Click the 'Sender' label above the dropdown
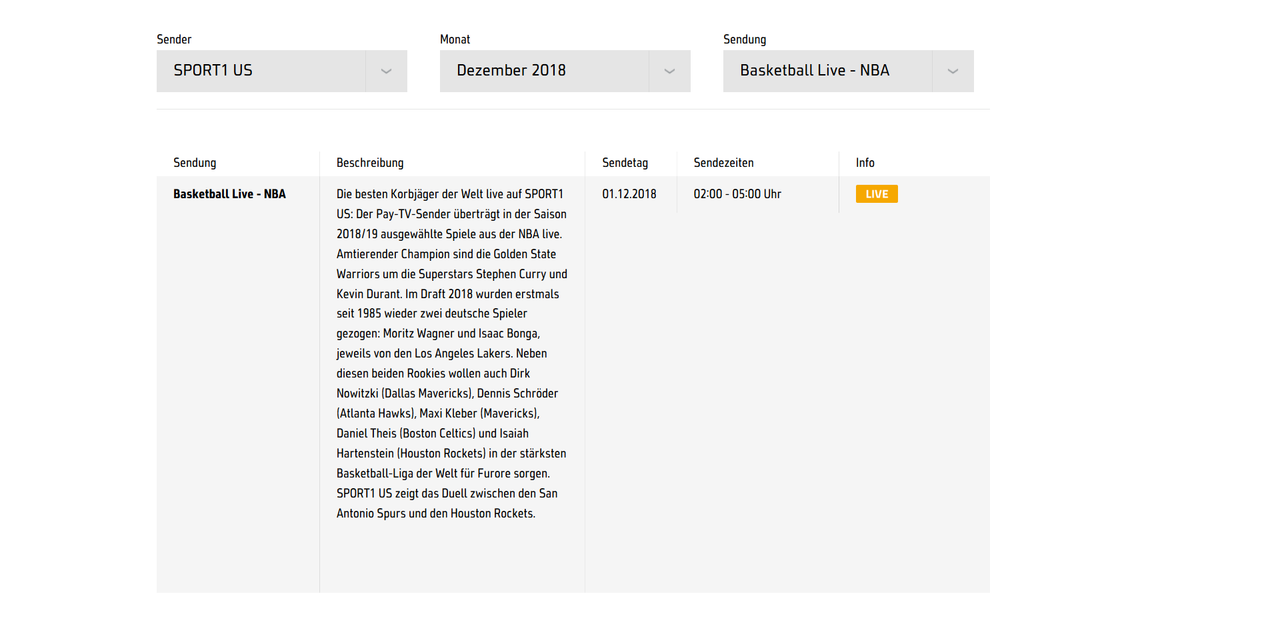Screen dimensions: 1280x631 pyautogui.click(x=174, y=40)
